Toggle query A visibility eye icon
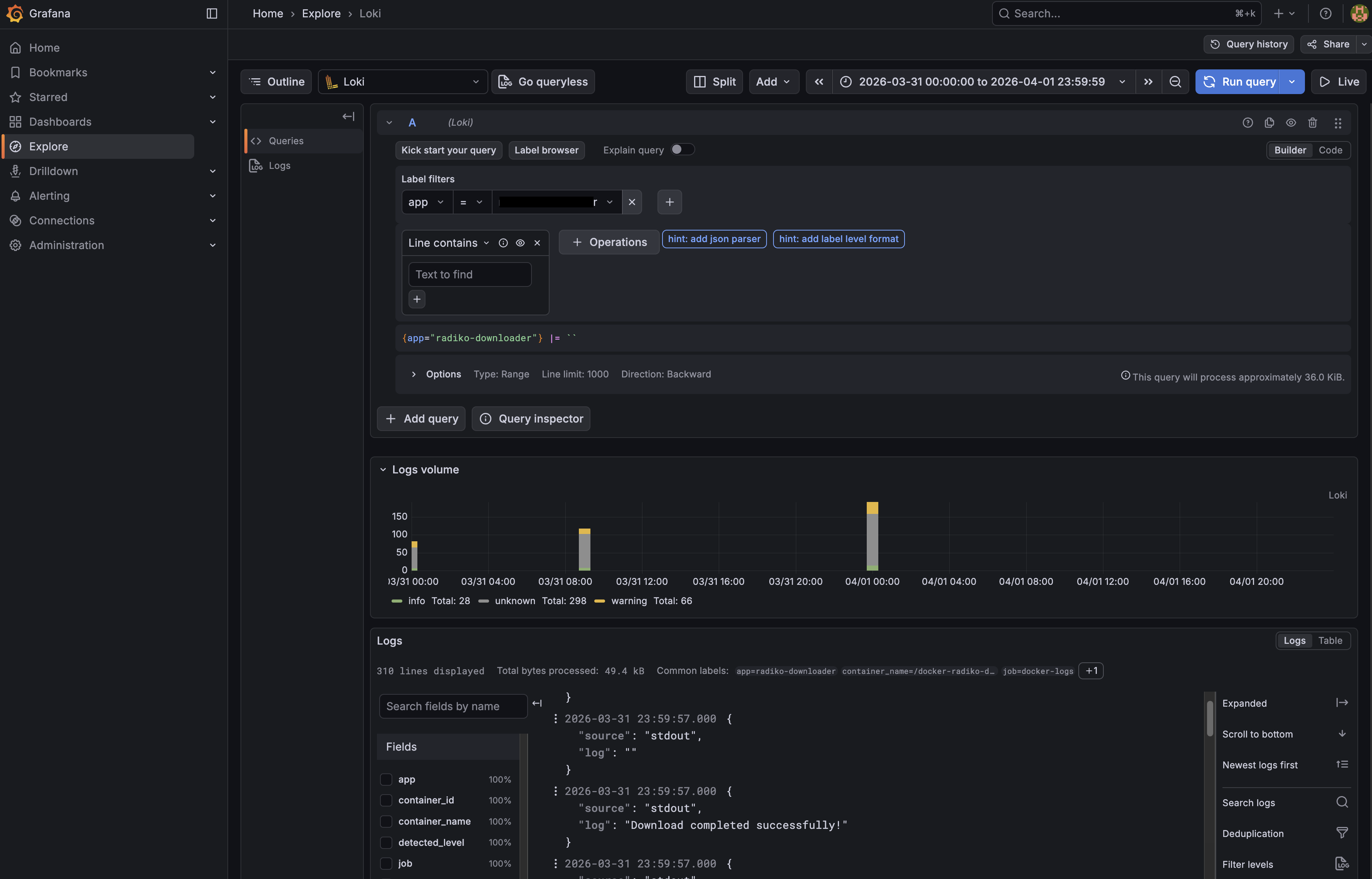The width and height of the screenshot is (1372, 879). [1291, 123]
